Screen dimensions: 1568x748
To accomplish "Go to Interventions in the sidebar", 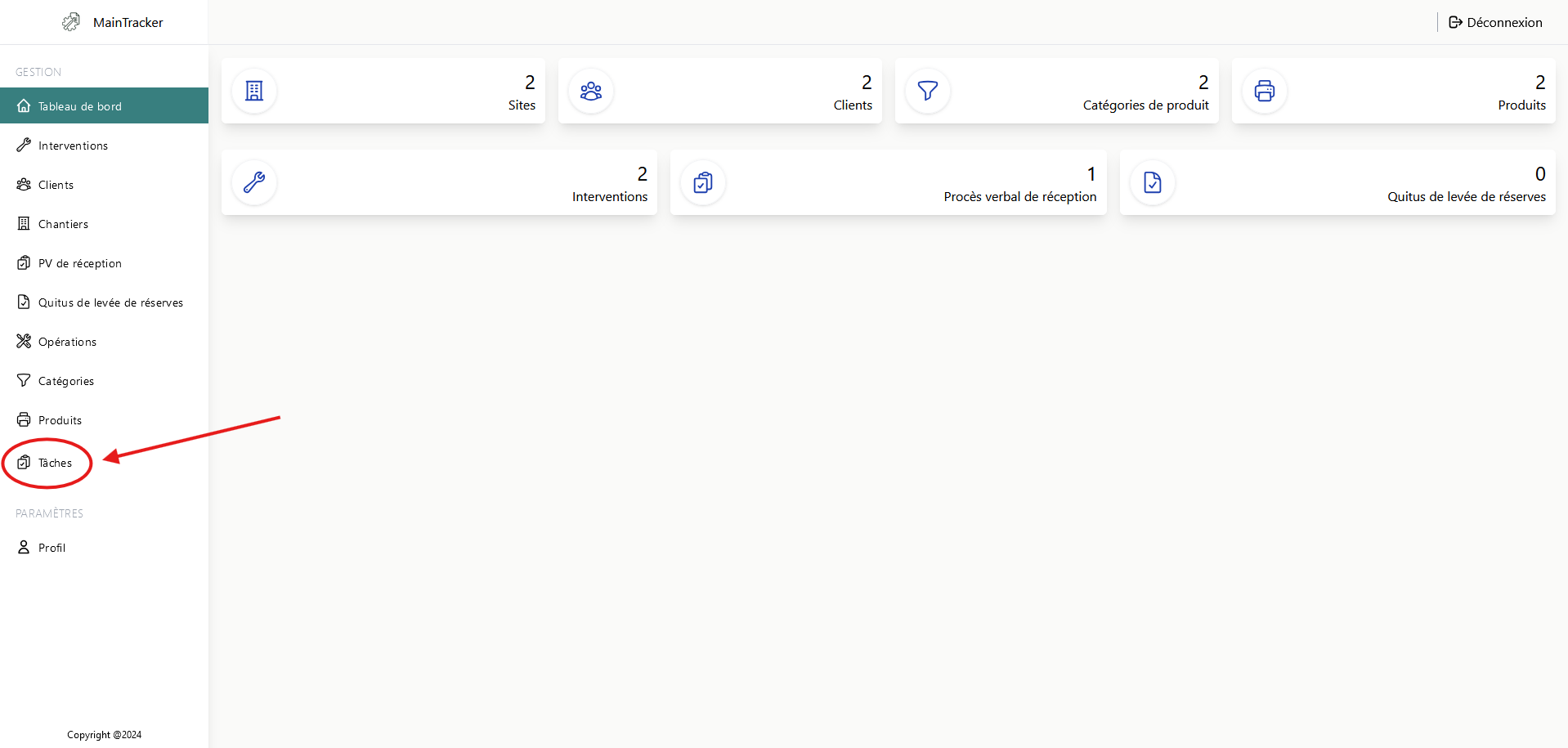I will point(73,146).
